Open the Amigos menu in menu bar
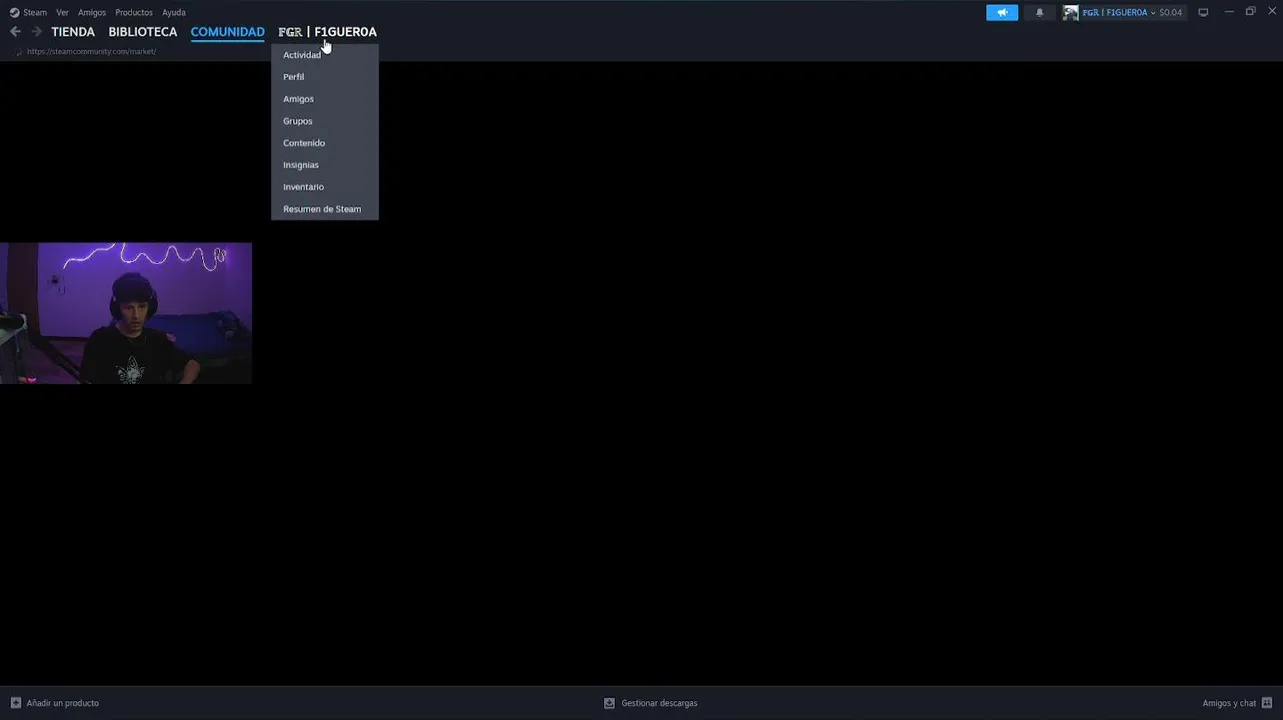Viewport: 1283px width, 720px height. (x=92, y=12)
